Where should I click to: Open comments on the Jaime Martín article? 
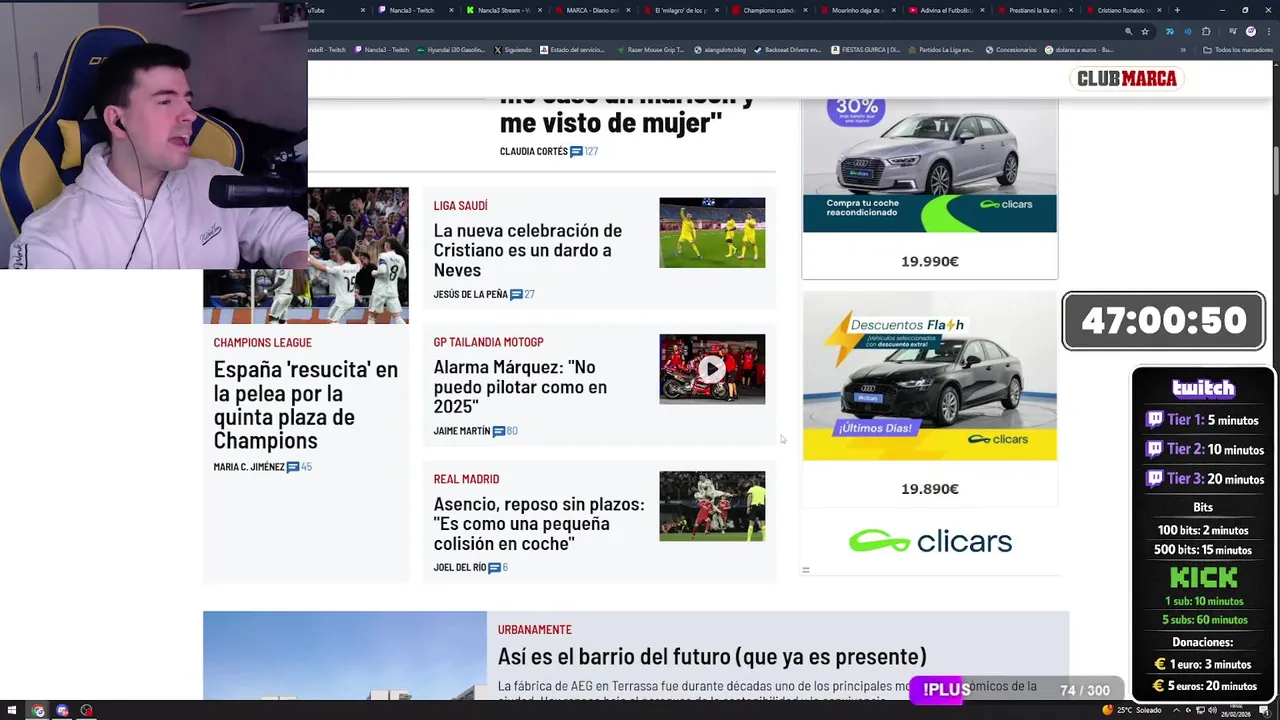[x=505, y=431]
